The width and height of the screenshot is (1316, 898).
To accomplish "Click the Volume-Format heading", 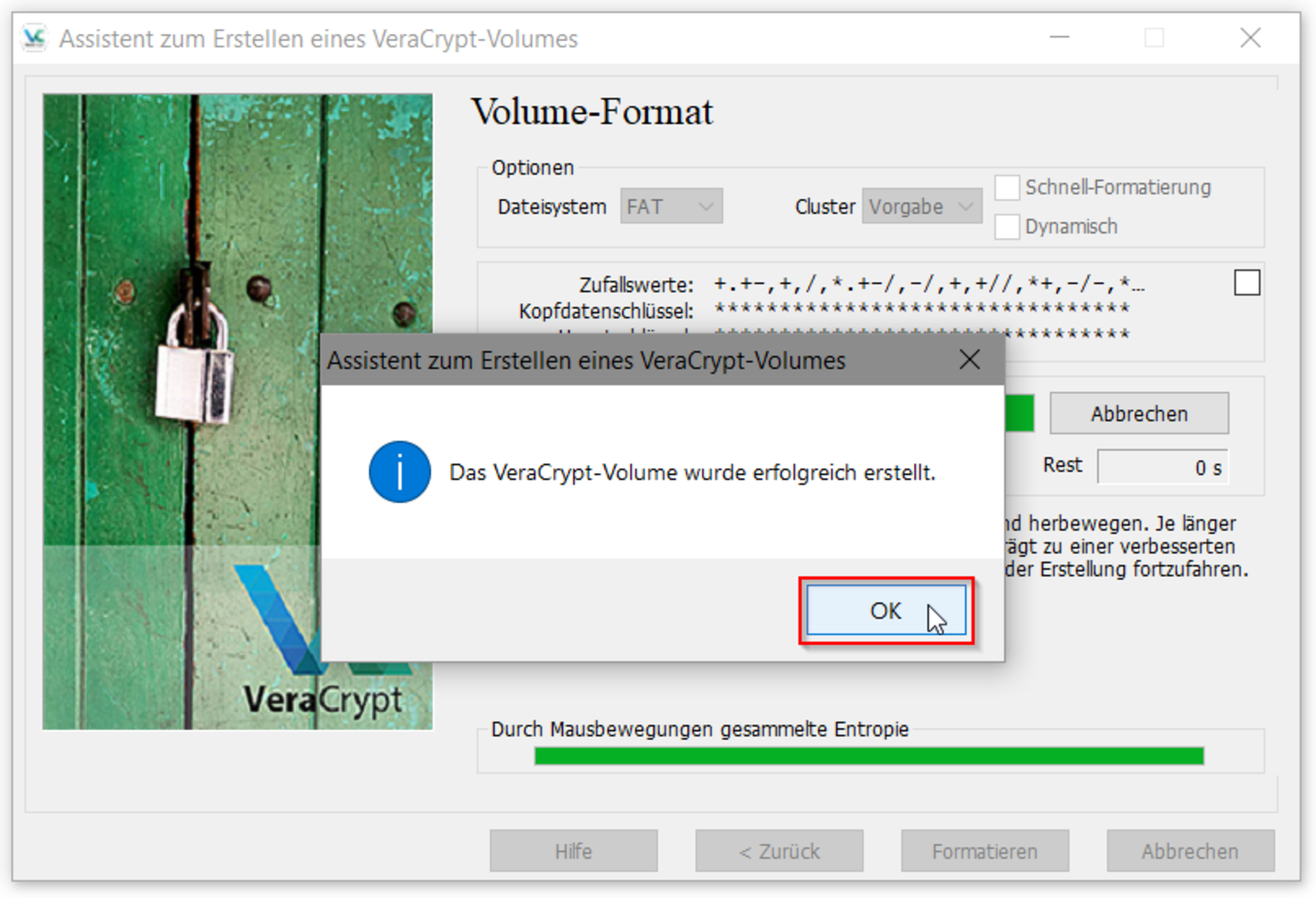I will coord(592,111).
